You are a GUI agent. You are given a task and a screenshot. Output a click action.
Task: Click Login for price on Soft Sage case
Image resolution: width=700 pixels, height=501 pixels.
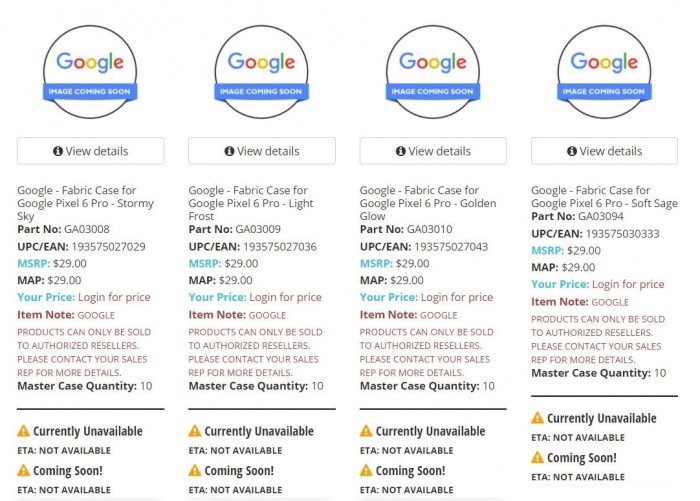tap(627, 284)
